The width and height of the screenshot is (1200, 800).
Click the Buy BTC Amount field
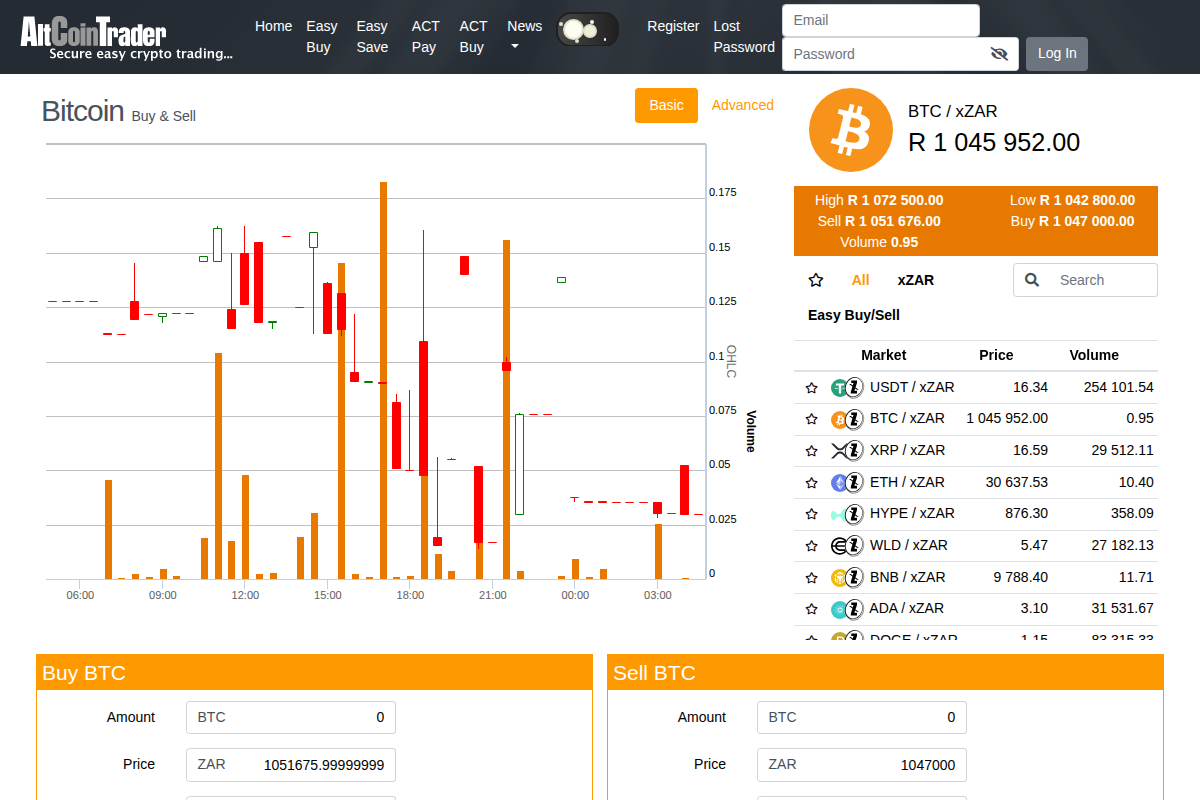click(291, 717)
